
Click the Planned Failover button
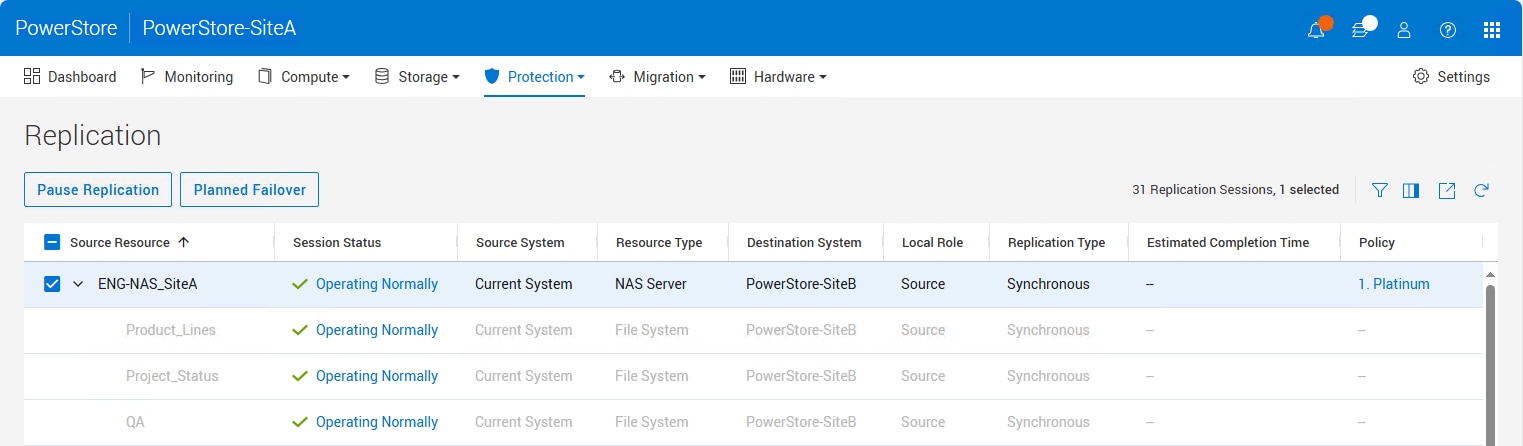249,190
